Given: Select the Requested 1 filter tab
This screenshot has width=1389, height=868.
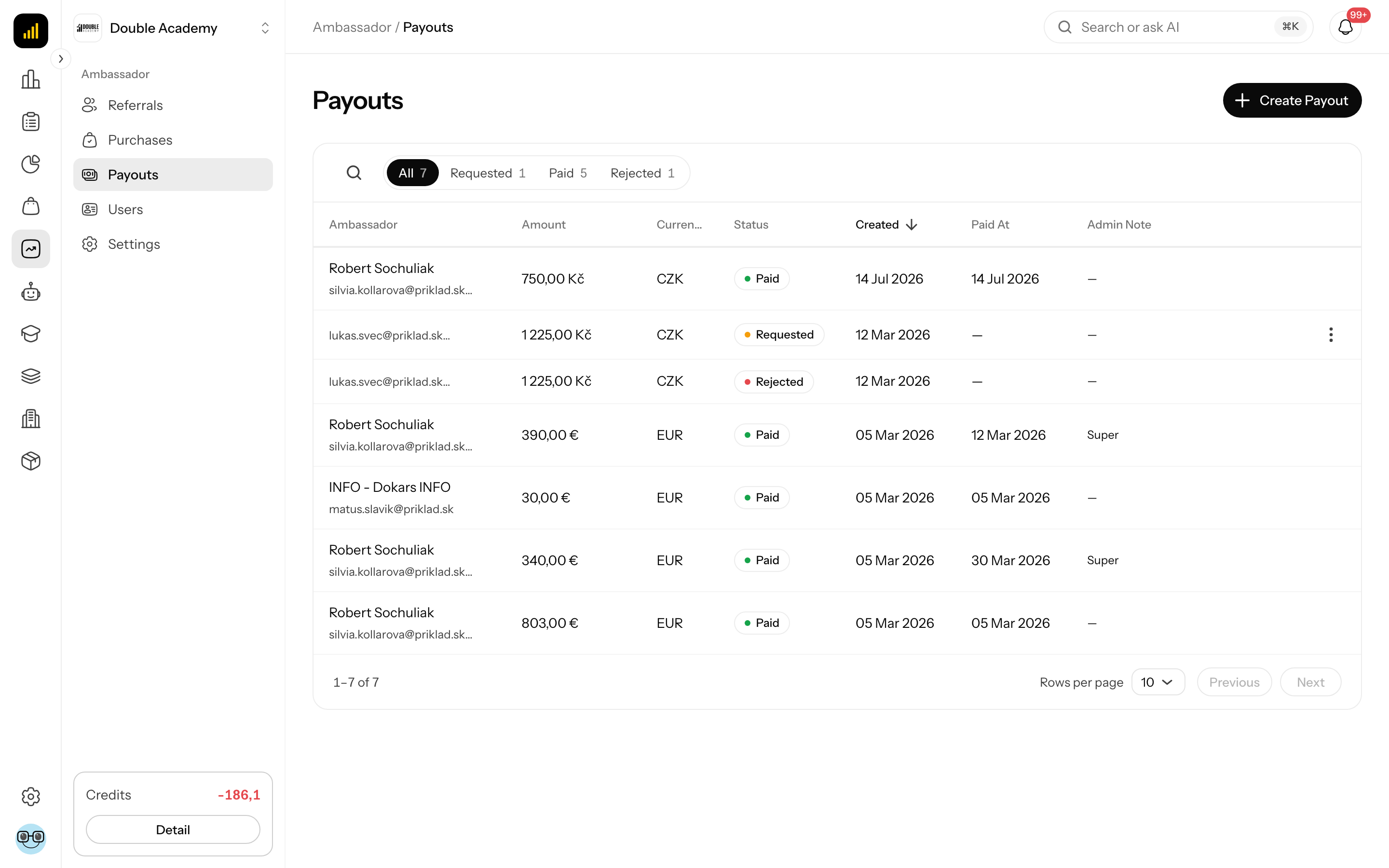Looking at the screenshot, I should (487, 173).
